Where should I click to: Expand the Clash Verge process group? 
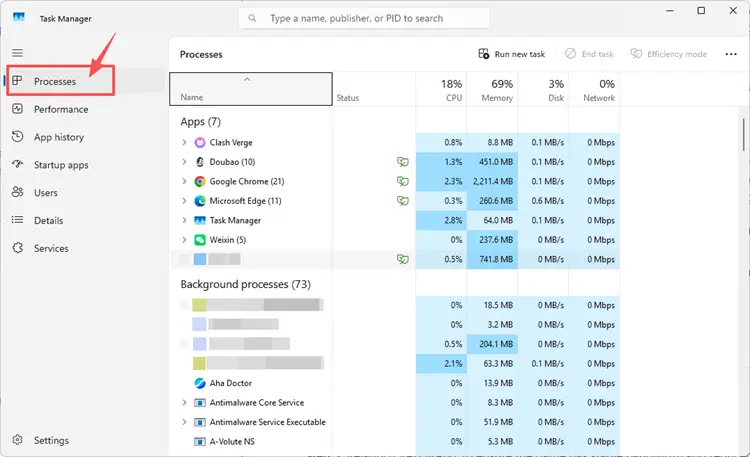[x=184, y=142]
